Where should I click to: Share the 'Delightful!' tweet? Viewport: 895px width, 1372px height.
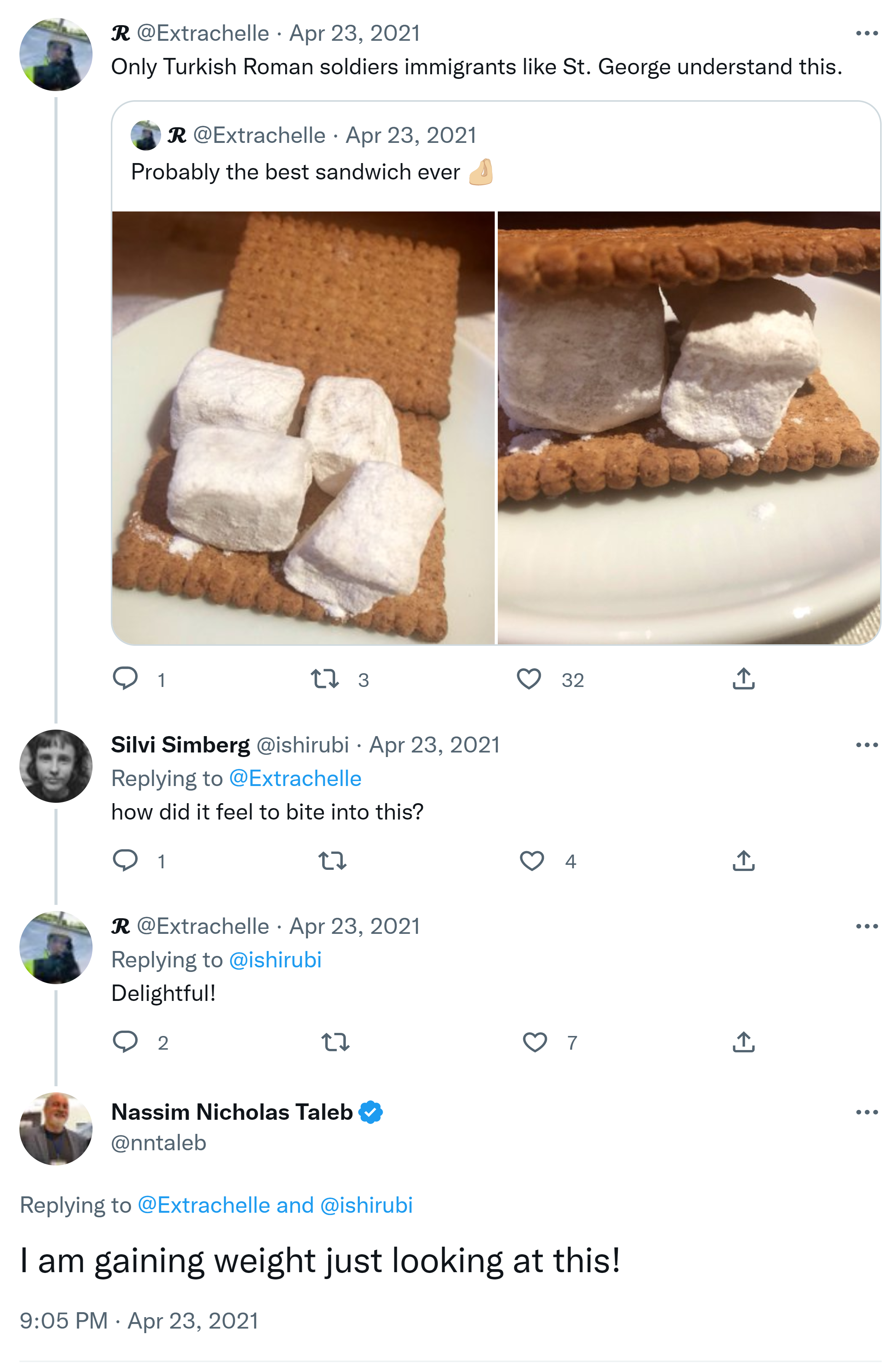pyautogui.click(x=743, y=1042)
